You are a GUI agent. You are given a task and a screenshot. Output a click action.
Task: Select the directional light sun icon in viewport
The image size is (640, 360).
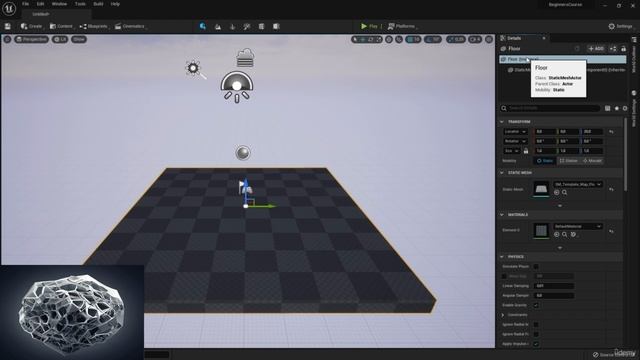193,68
